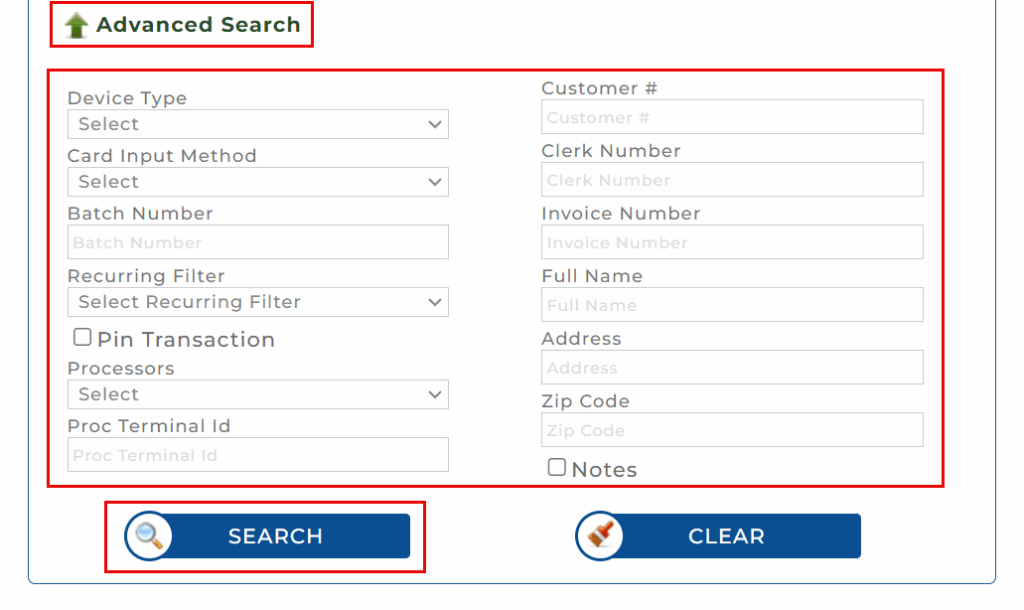This screenshot has width=1024, height=610.
Task: Focus the Invoice Number input
Action: tap(732, 243)
